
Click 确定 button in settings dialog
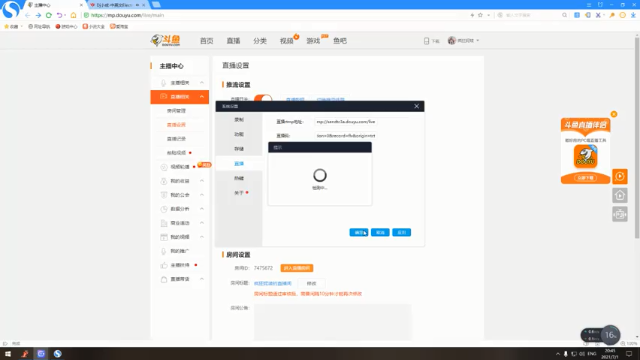[x=359, y=232]
